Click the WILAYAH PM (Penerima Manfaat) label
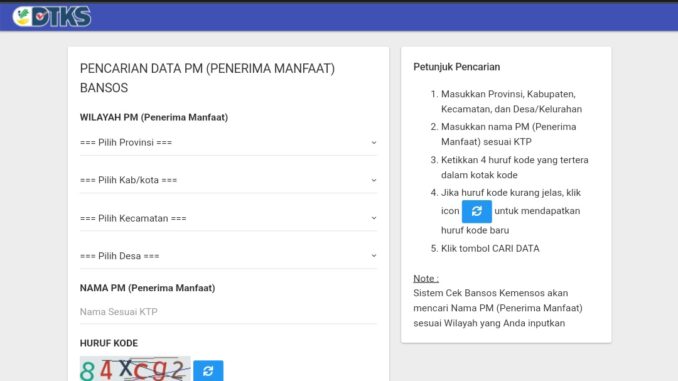 tap(154, 118)
